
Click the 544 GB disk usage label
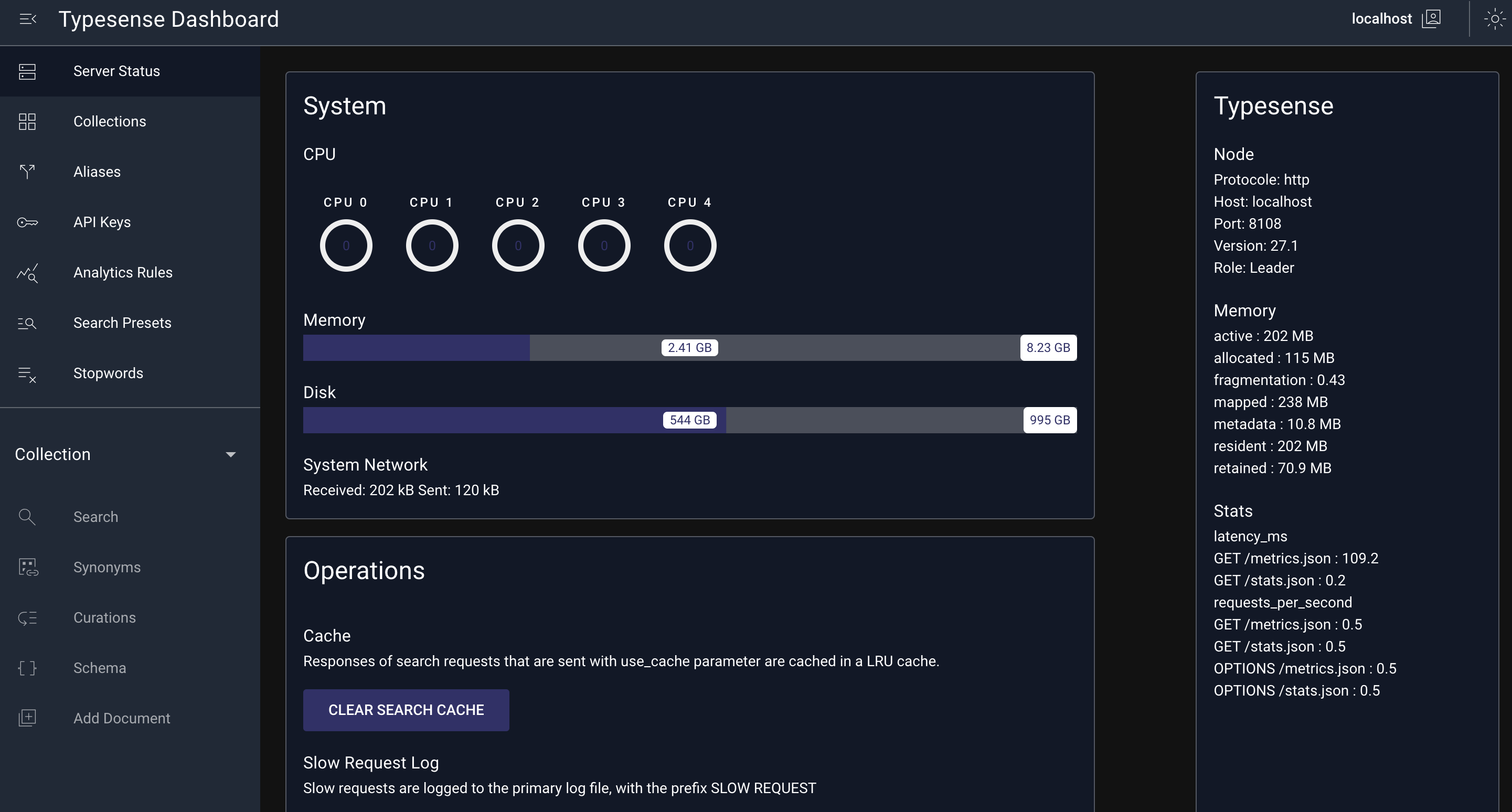690,420
